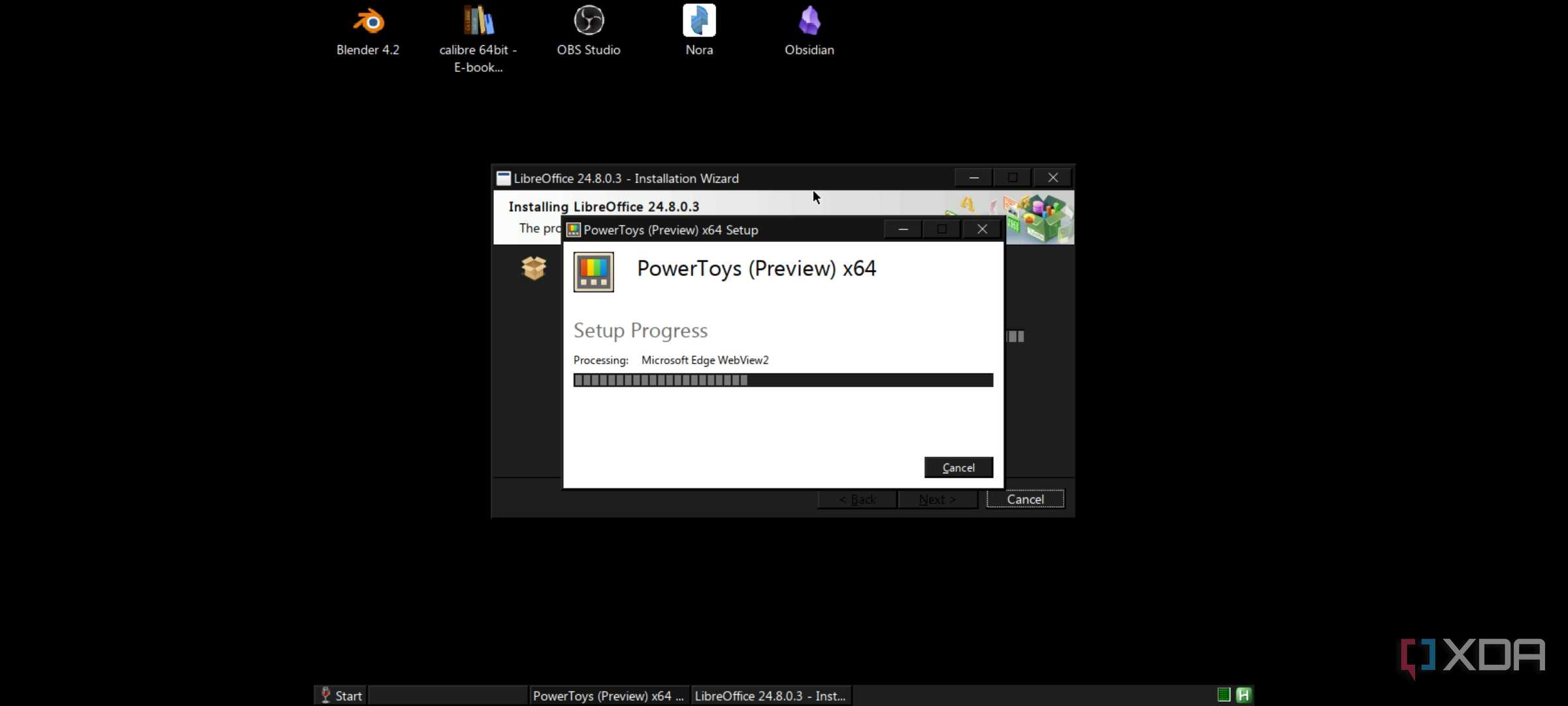Click the PowerToys Setup title bar icon
Viewport: 1568px width, 706px height.
coord(573,229)
